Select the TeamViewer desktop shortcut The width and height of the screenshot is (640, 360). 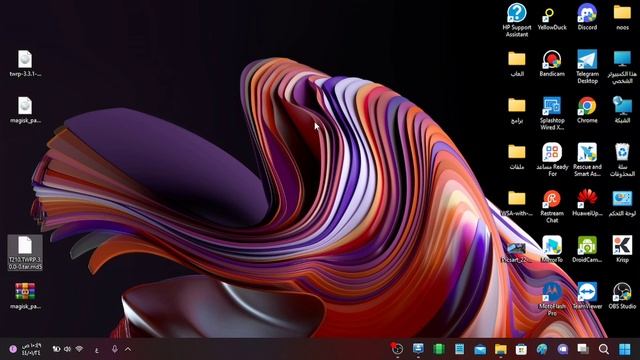pyautogui.click(x=587, y=296)
